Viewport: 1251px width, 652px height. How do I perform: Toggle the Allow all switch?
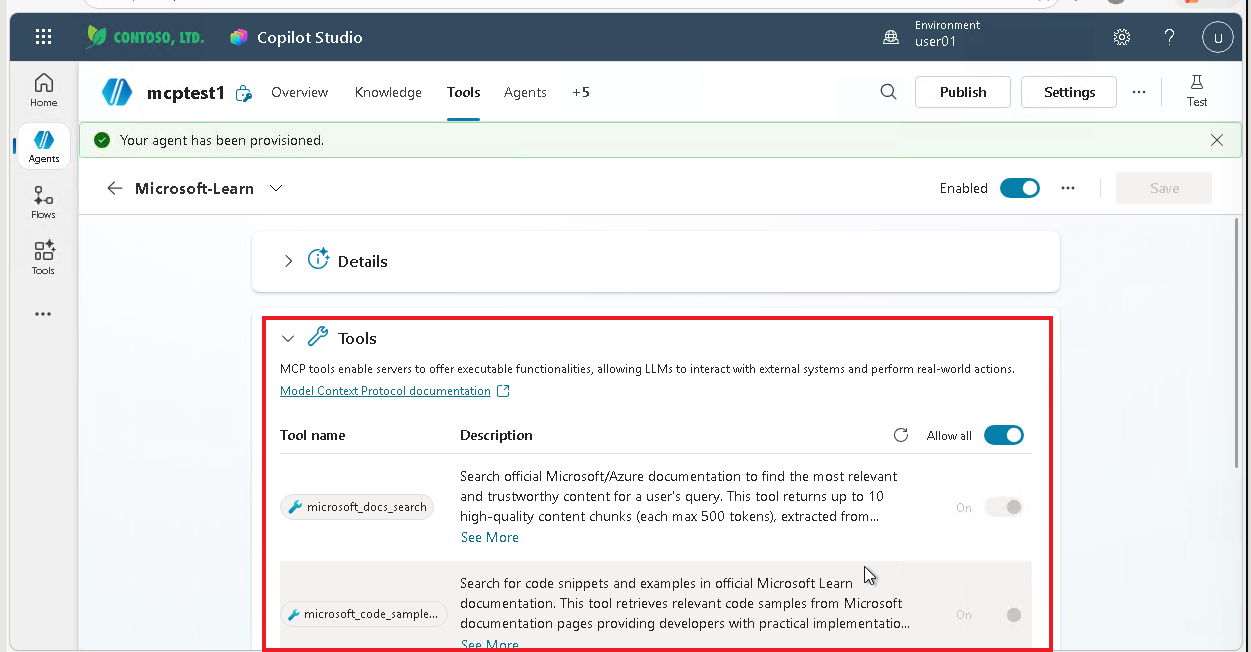click(x=1004, y=435)
